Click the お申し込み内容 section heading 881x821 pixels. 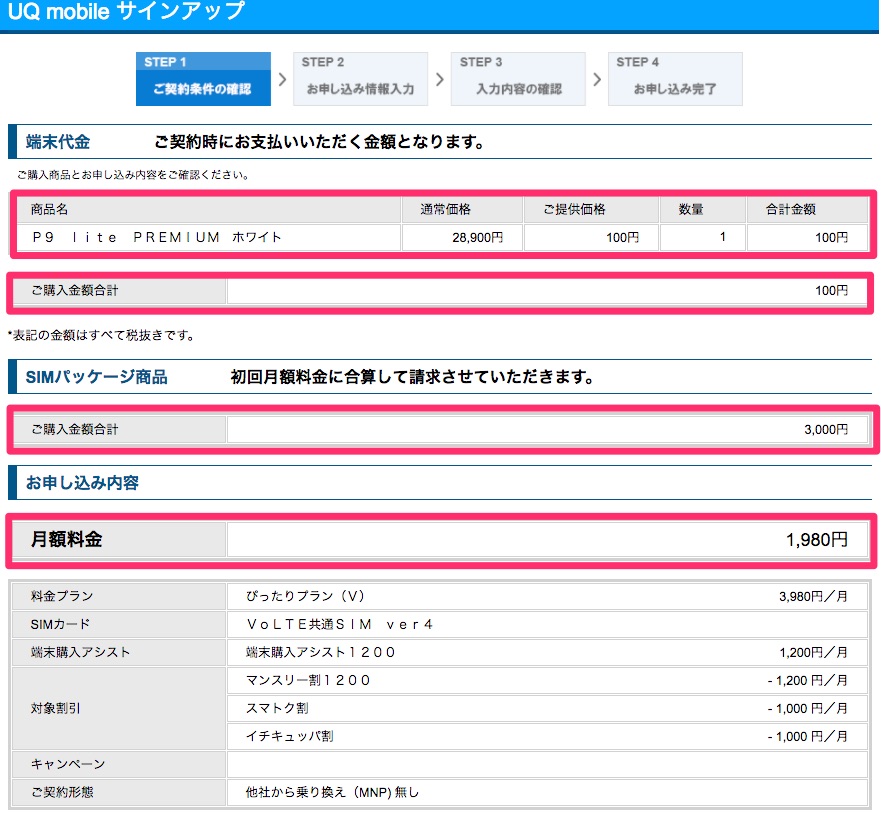point(82,482)
